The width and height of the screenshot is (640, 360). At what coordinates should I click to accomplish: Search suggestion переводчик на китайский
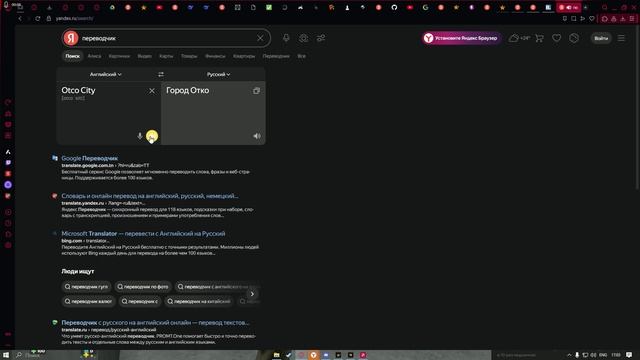[199, 301]
